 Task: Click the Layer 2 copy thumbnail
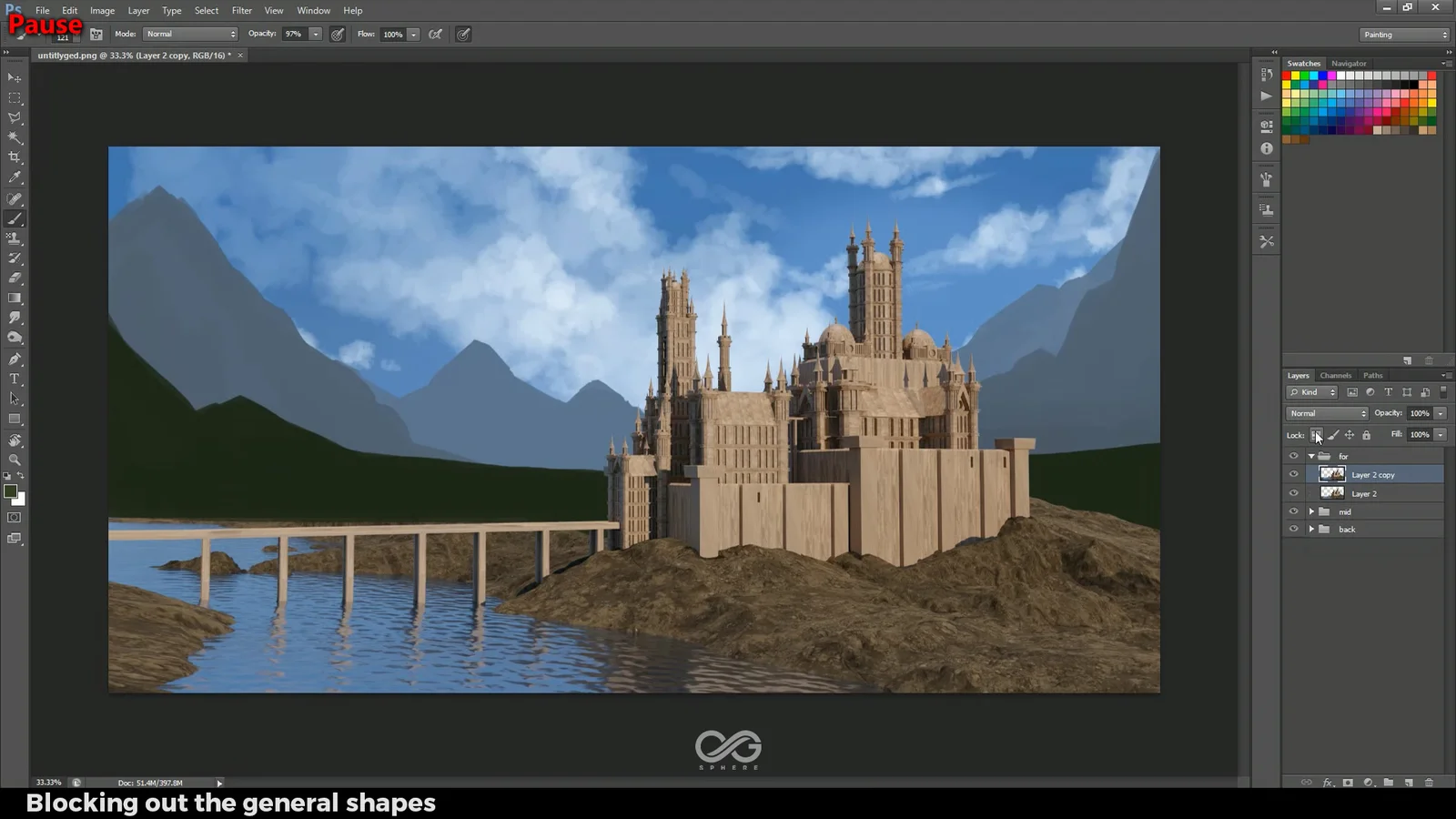1331,474
